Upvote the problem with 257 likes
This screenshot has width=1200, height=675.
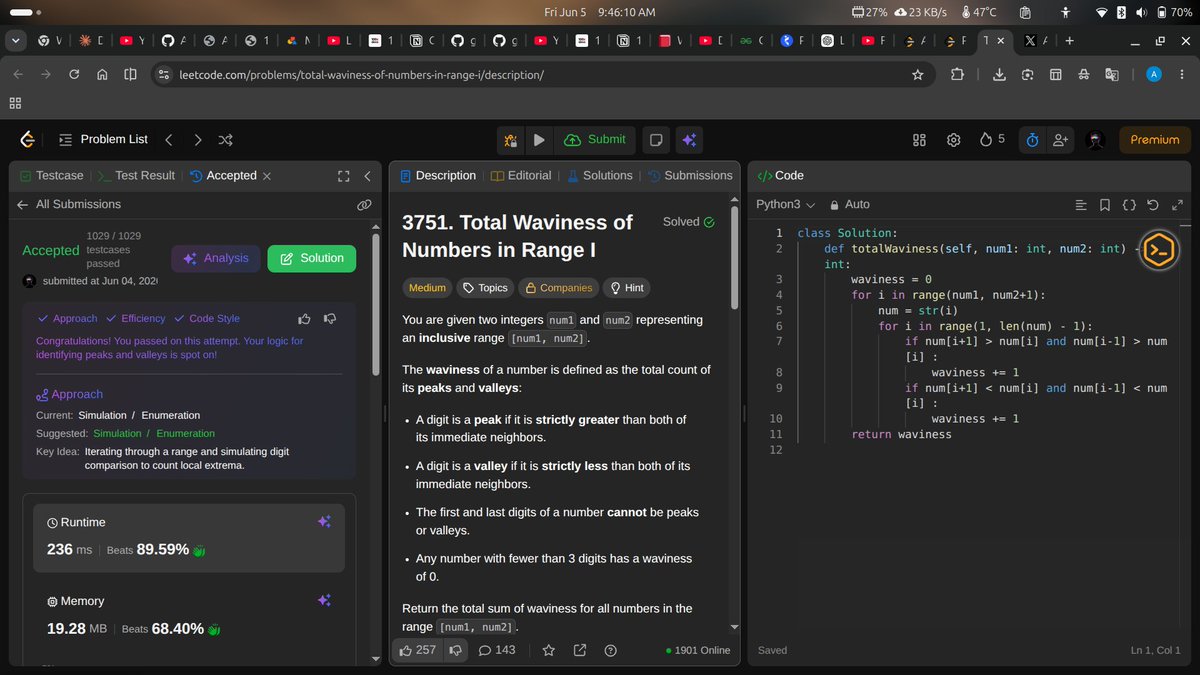point(418,650)
